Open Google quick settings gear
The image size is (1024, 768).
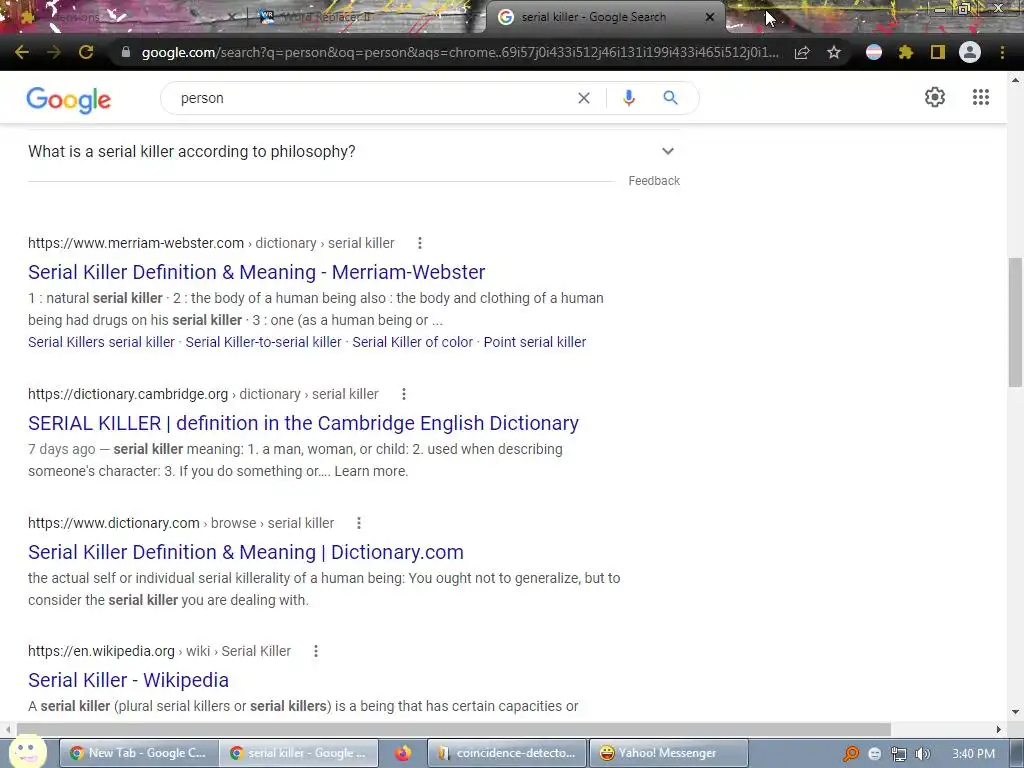[x=935, y=97]
